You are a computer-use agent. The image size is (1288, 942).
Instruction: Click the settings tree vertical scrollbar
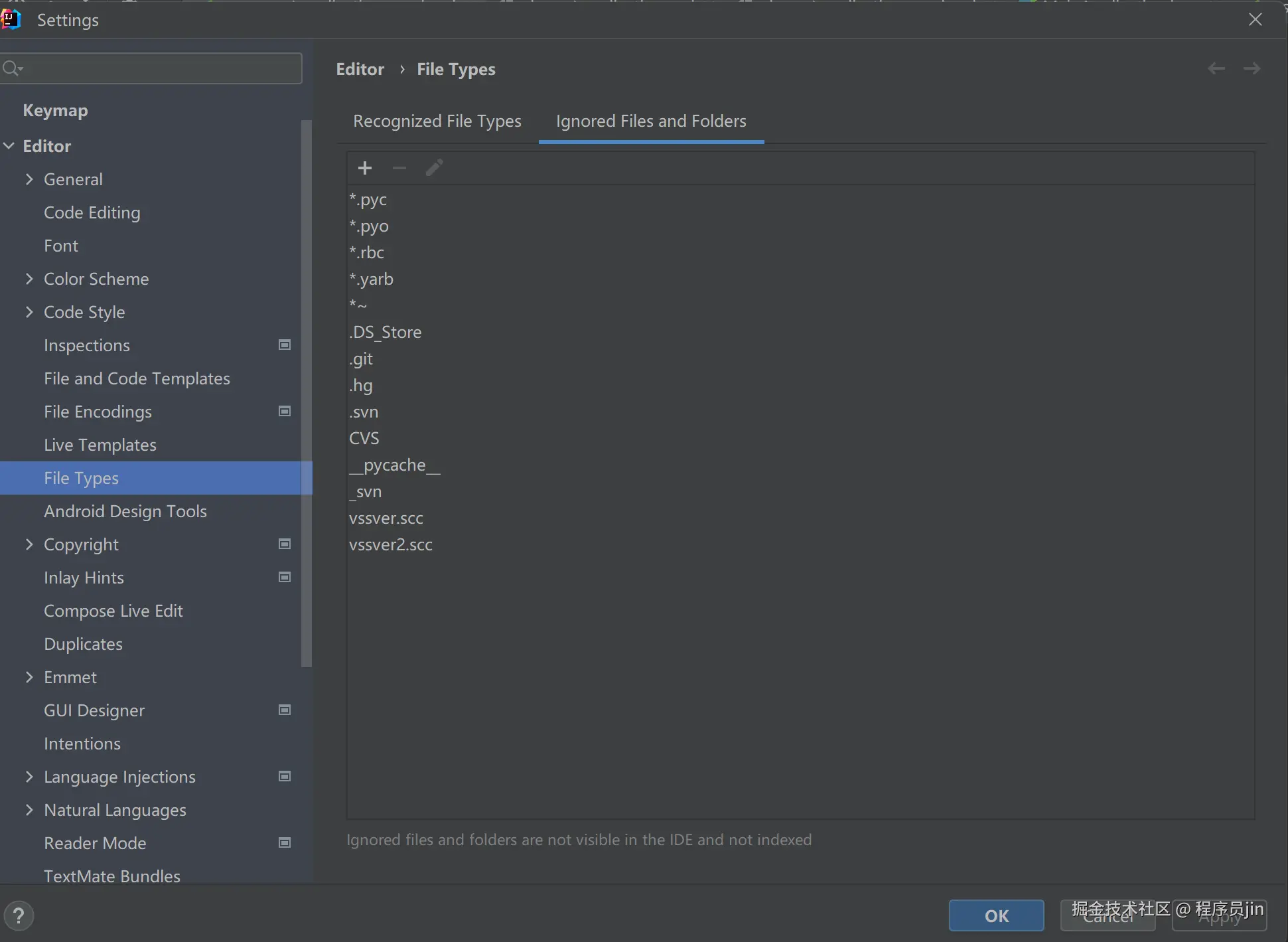point(306,392)
